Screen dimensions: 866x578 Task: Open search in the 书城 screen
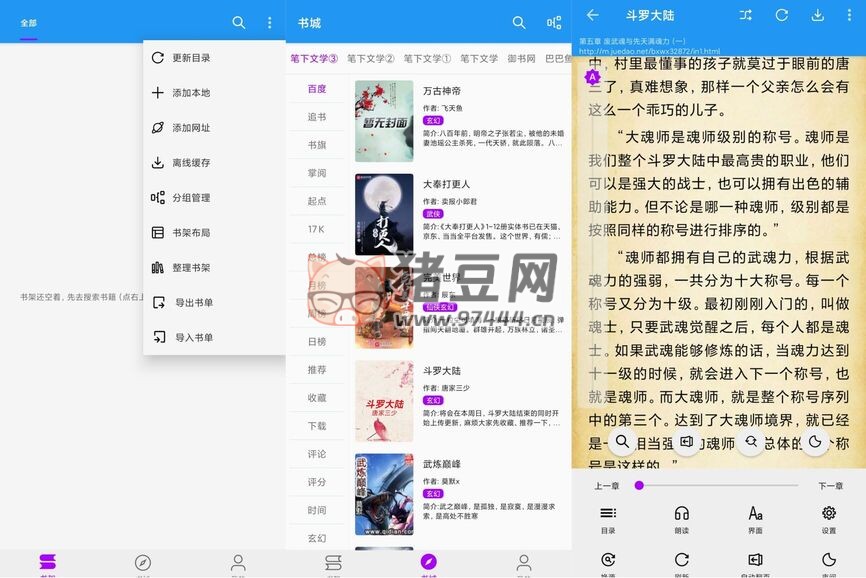click(519, 23)
